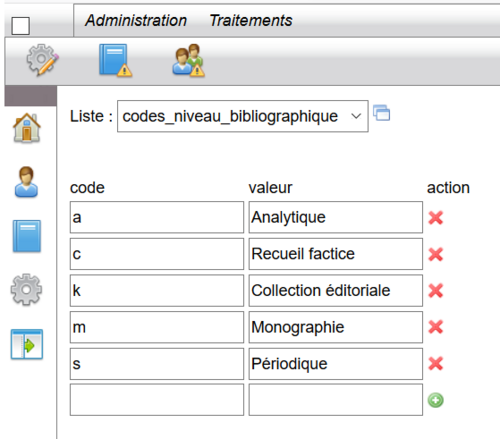
Task: Open the Liste codes_niveau_bibliographique dropdown
Action: click(x=243, y=116)
